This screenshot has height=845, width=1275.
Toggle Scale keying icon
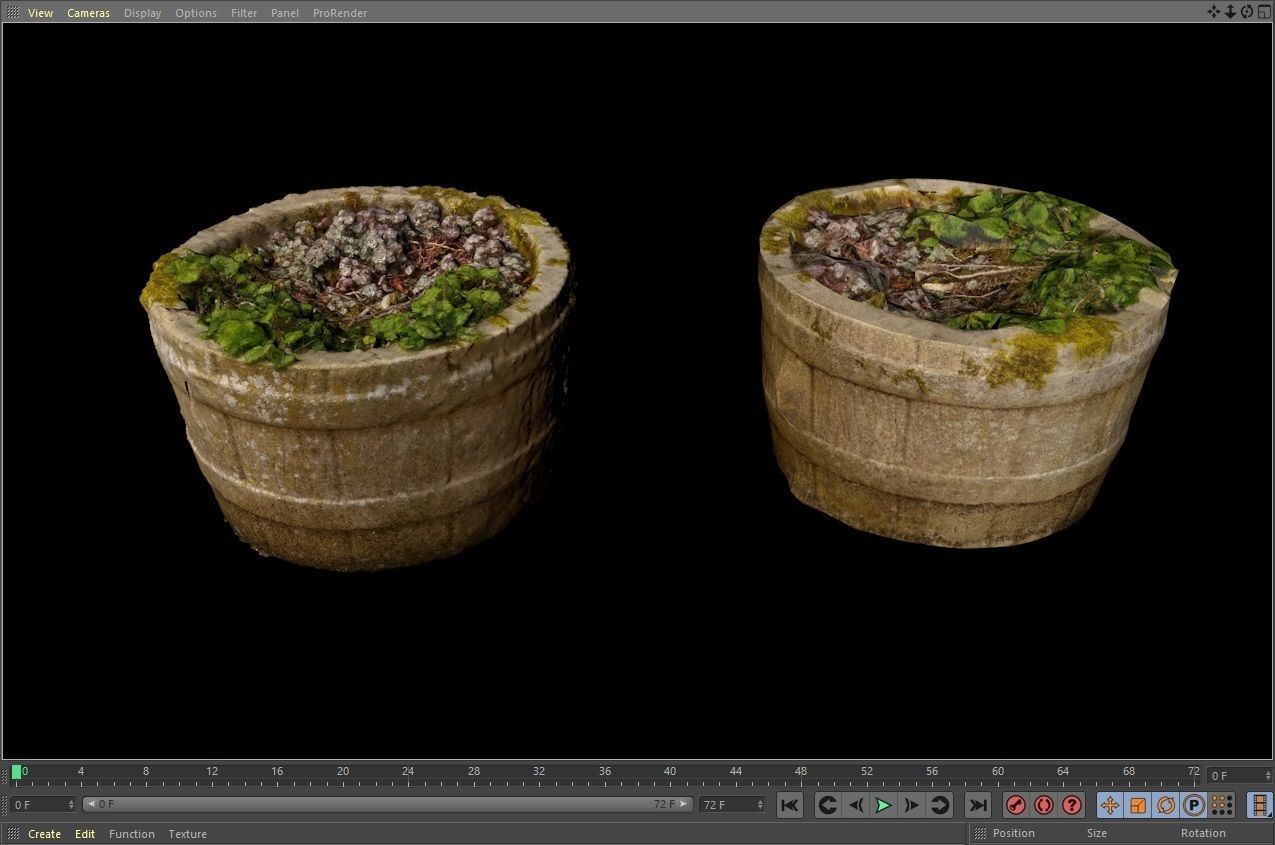(1138, 805)
